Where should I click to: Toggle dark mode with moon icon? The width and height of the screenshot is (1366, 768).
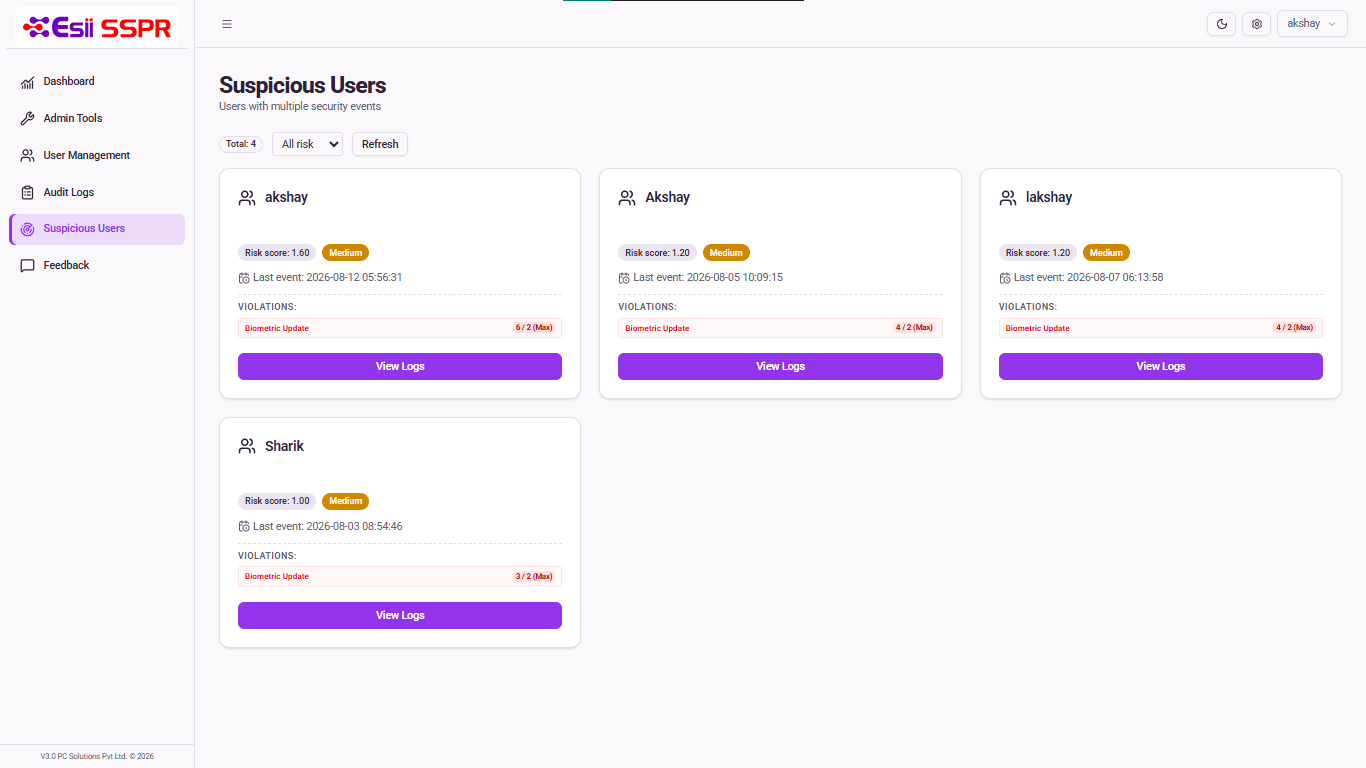tap(1222, 24)
